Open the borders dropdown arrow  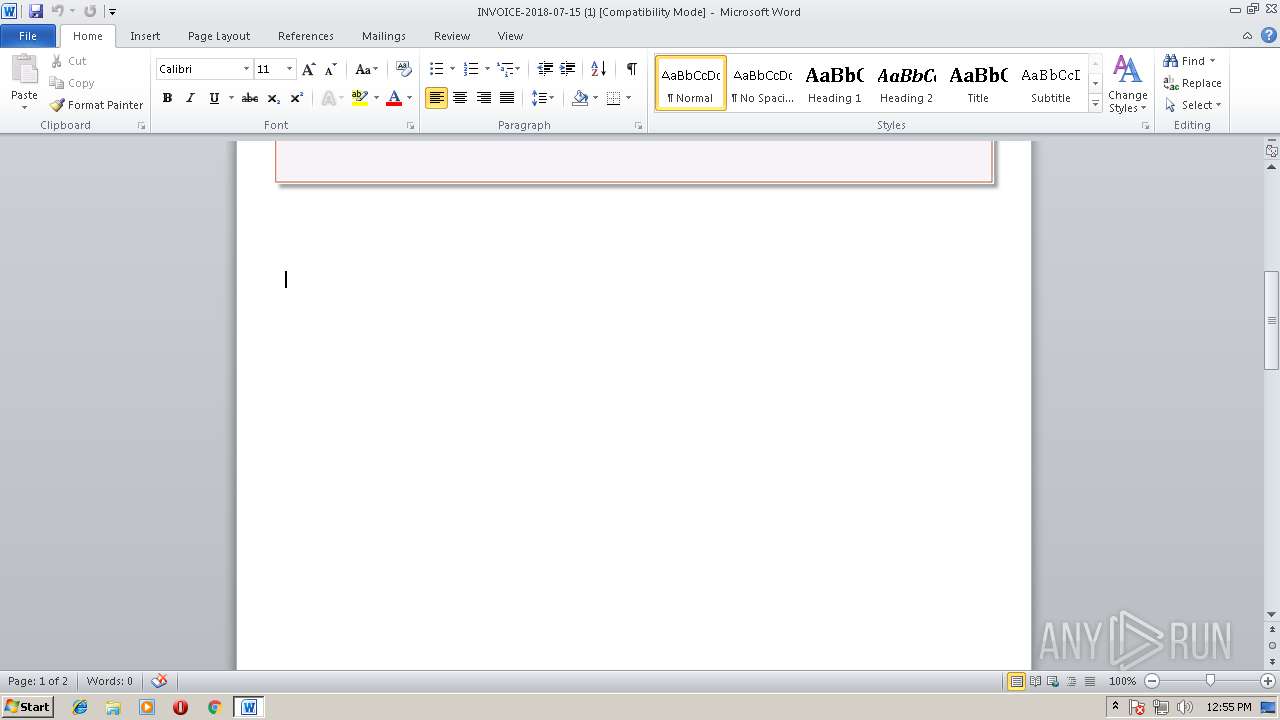(x=628, y=98)
